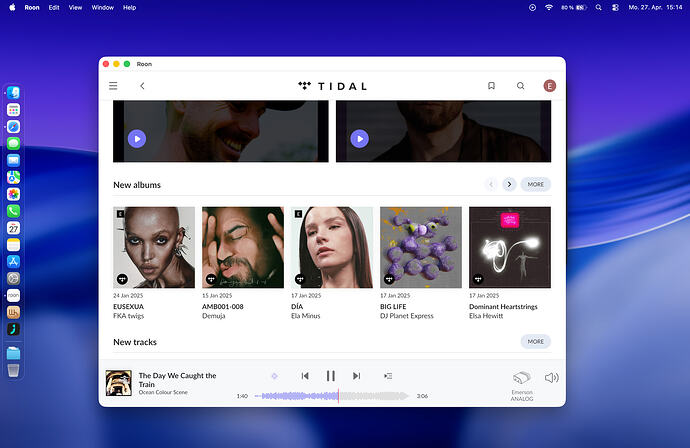Open artist Demuja link
The height and width of the screenshot is (448, 690).
[x=213, y=316]
